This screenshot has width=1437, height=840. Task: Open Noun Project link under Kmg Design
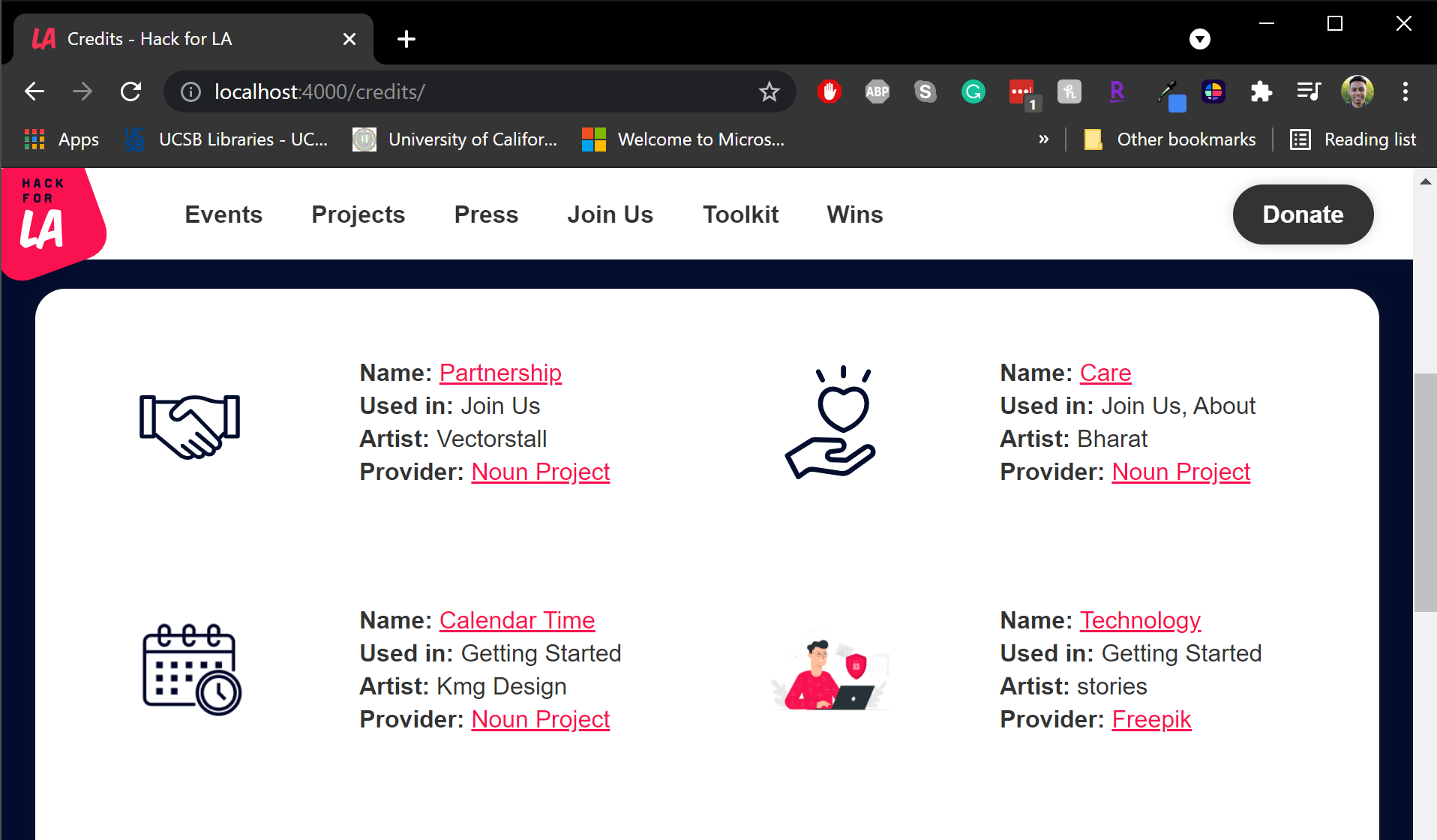[541, 719]
